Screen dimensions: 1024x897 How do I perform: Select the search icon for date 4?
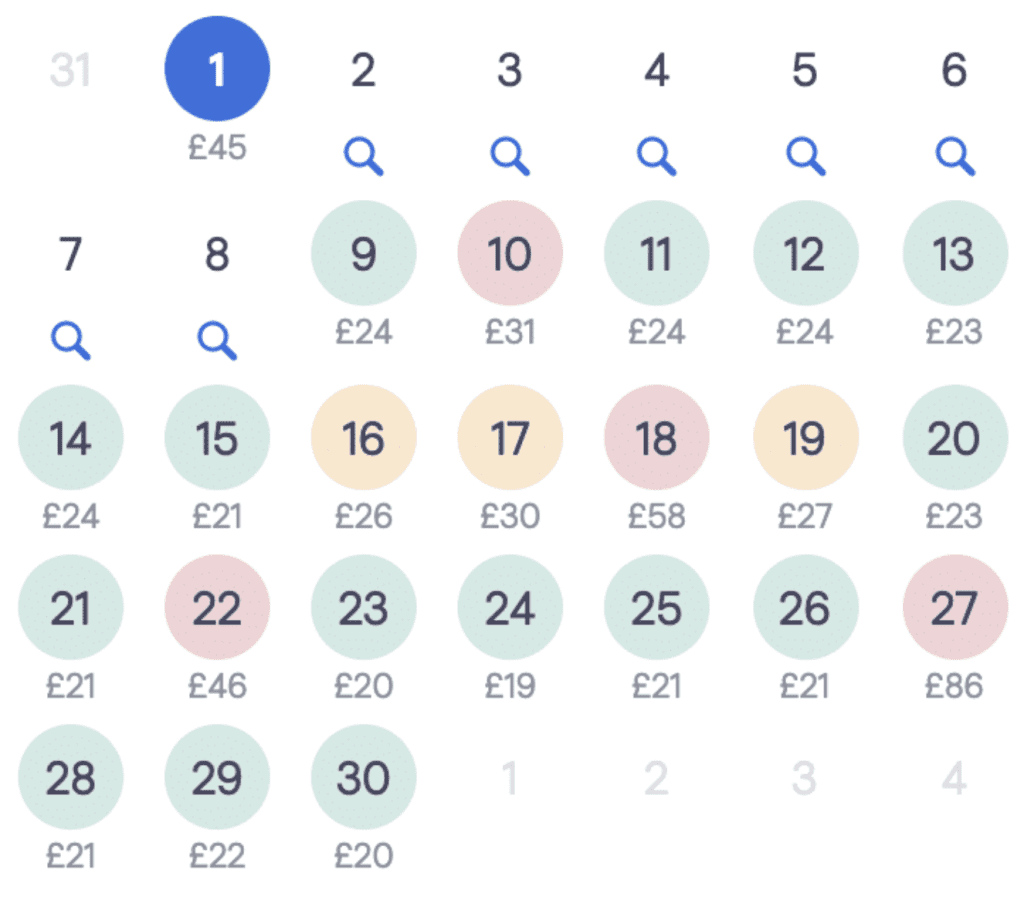(657, 157)
